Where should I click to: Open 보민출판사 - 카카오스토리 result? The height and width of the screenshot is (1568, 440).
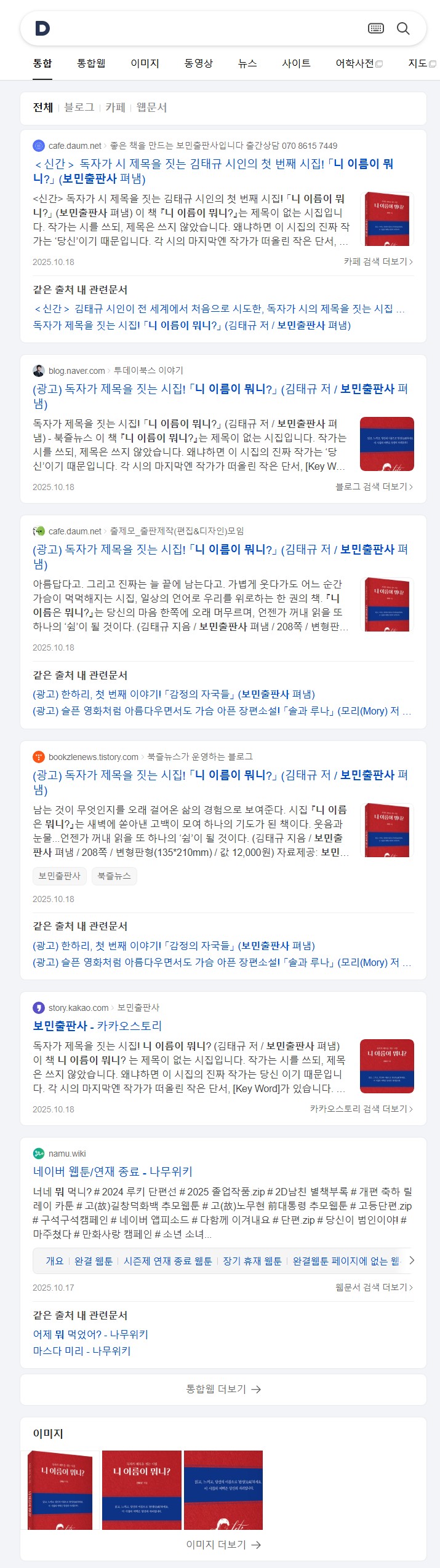(x=97, y=1026)
